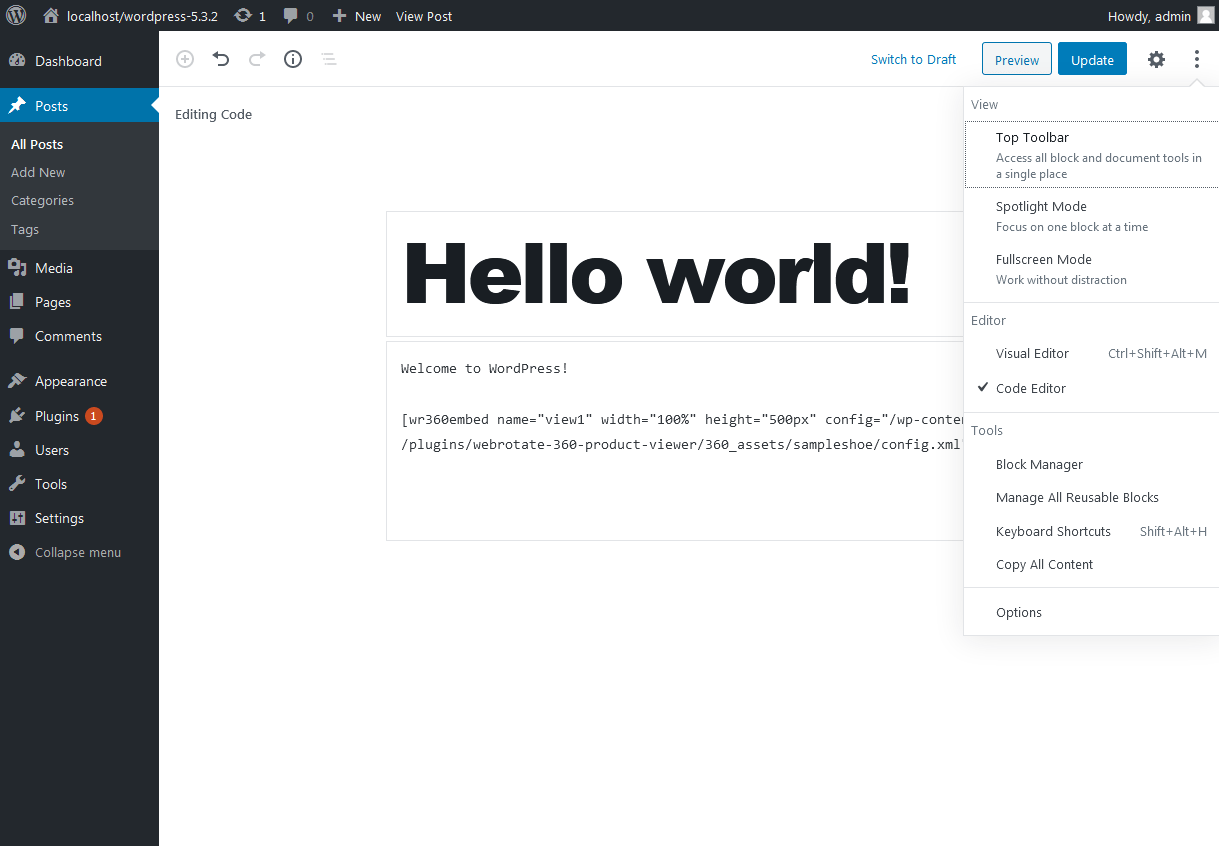1219x846 pixels.
Task: Select the Appearance paintbrush icon
Action: point(17,380)
